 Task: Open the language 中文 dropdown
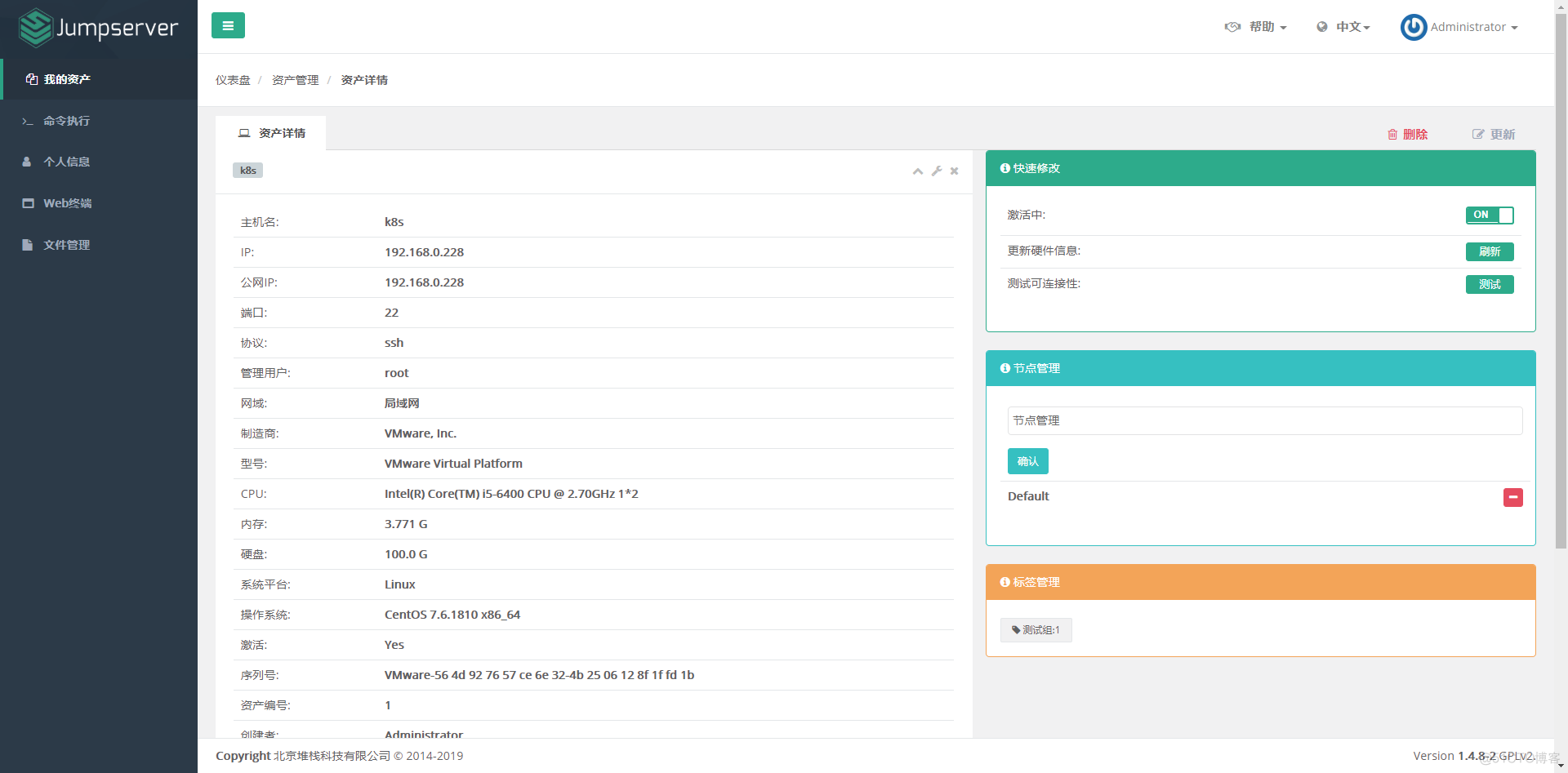[x=1343, y=27]
